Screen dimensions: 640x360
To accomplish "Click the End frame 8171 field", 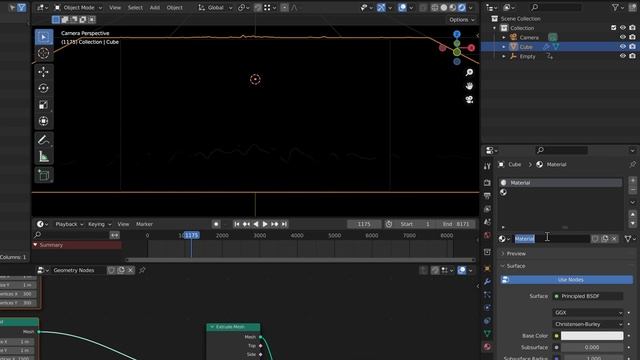I will tap(456, 224).
